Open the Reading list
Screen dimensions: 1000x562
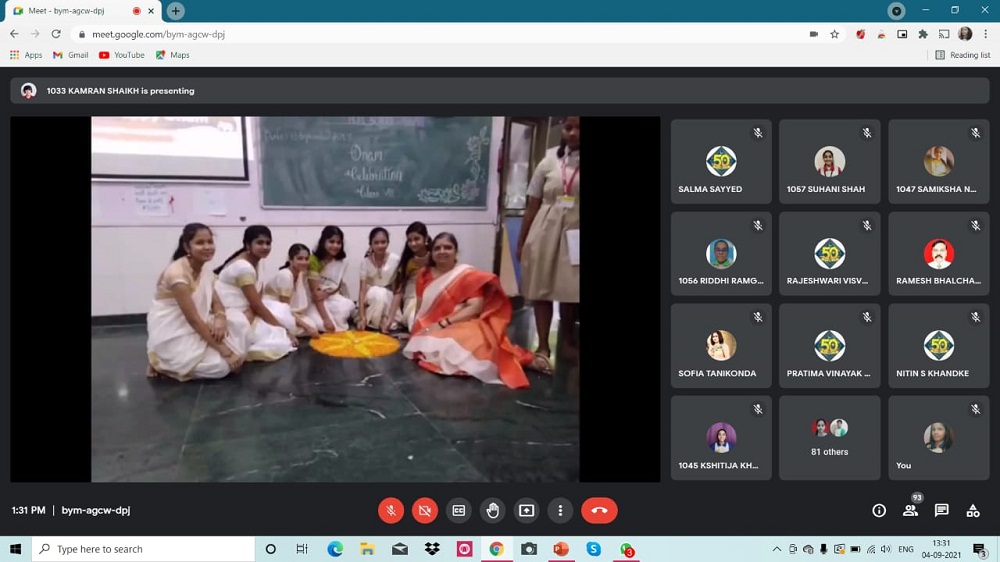963,55
